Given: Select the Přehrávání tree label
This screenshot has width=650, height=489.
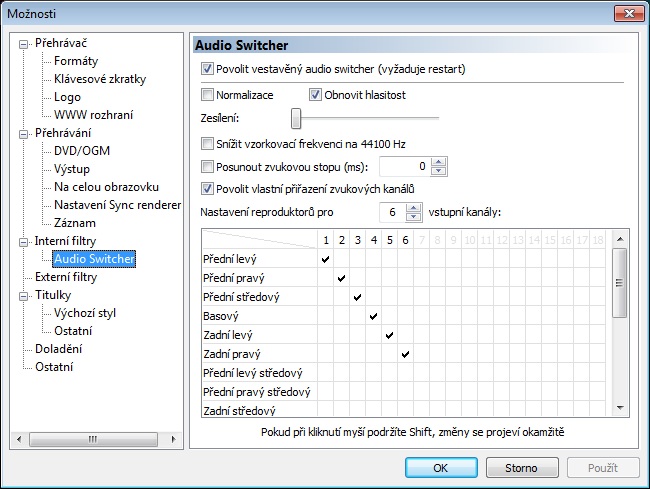Looking at the screenshot, I should (63, 133).
